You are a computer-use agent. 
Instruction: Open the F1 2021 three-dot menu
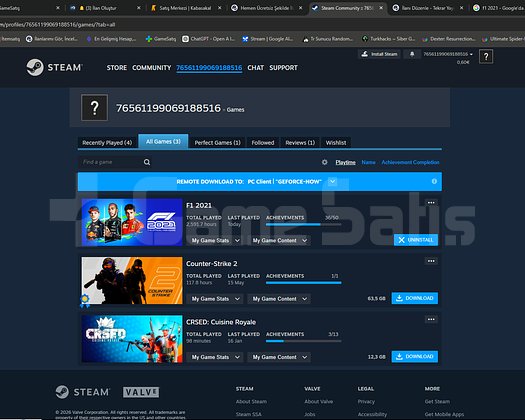(x=431, y=203)
